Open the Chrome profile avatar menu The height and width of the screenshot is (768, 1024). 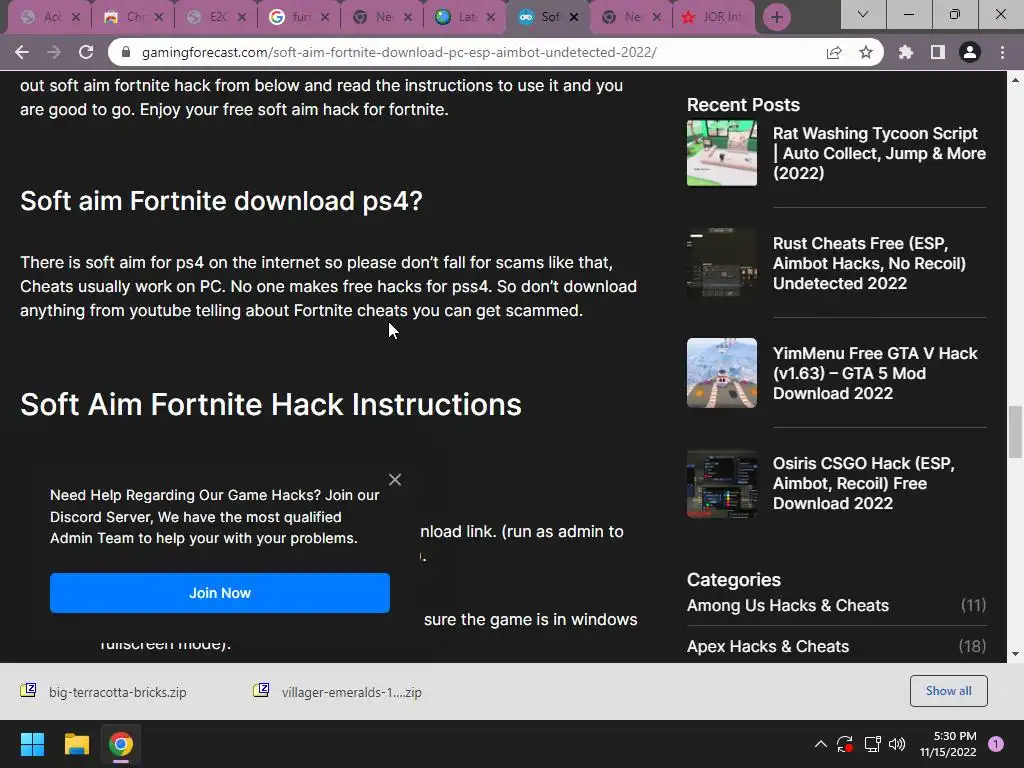970,52
